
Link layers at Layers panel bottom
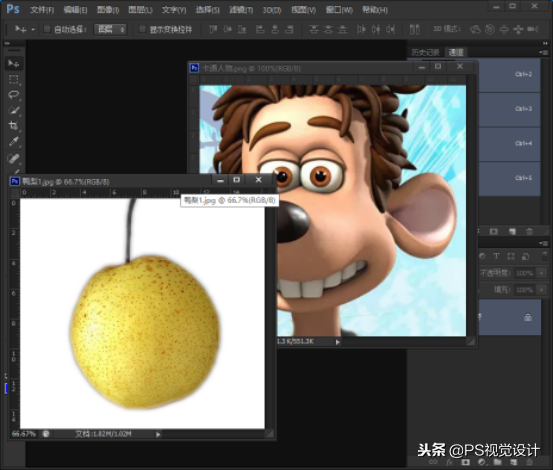pos(433,462)
